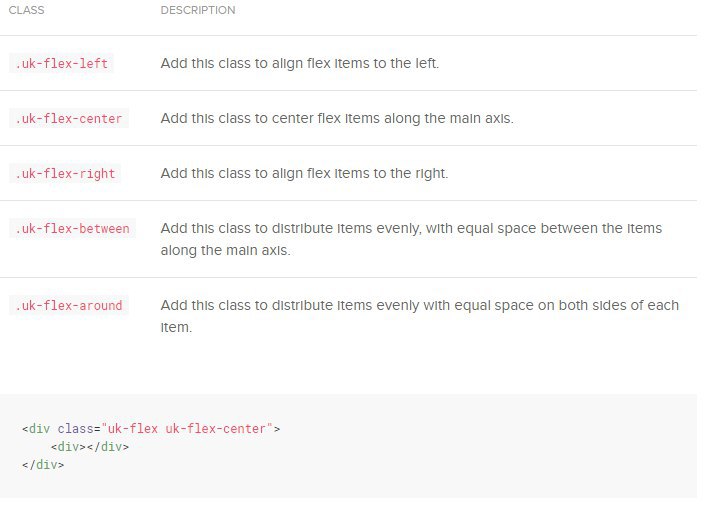This screenshot has height=520, width=721.
Task: Click the "item." wrapped text in last row
Action: pos(176,327)
